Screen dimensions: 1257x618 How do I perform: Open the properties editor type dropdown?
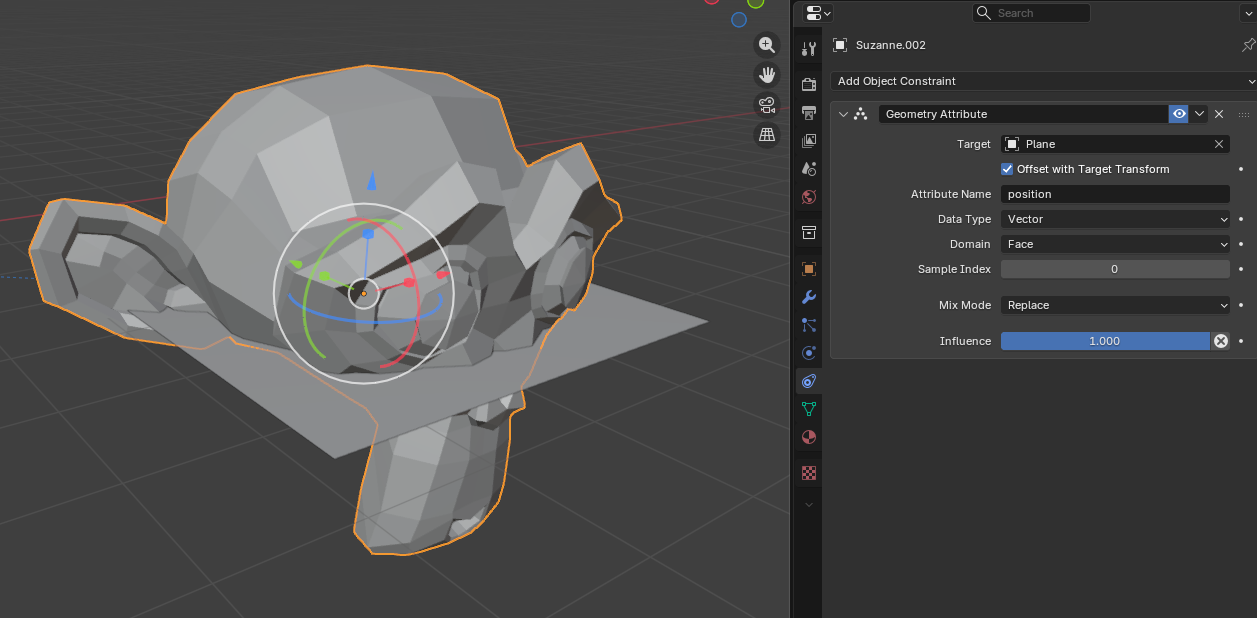[x=818, y=13]
